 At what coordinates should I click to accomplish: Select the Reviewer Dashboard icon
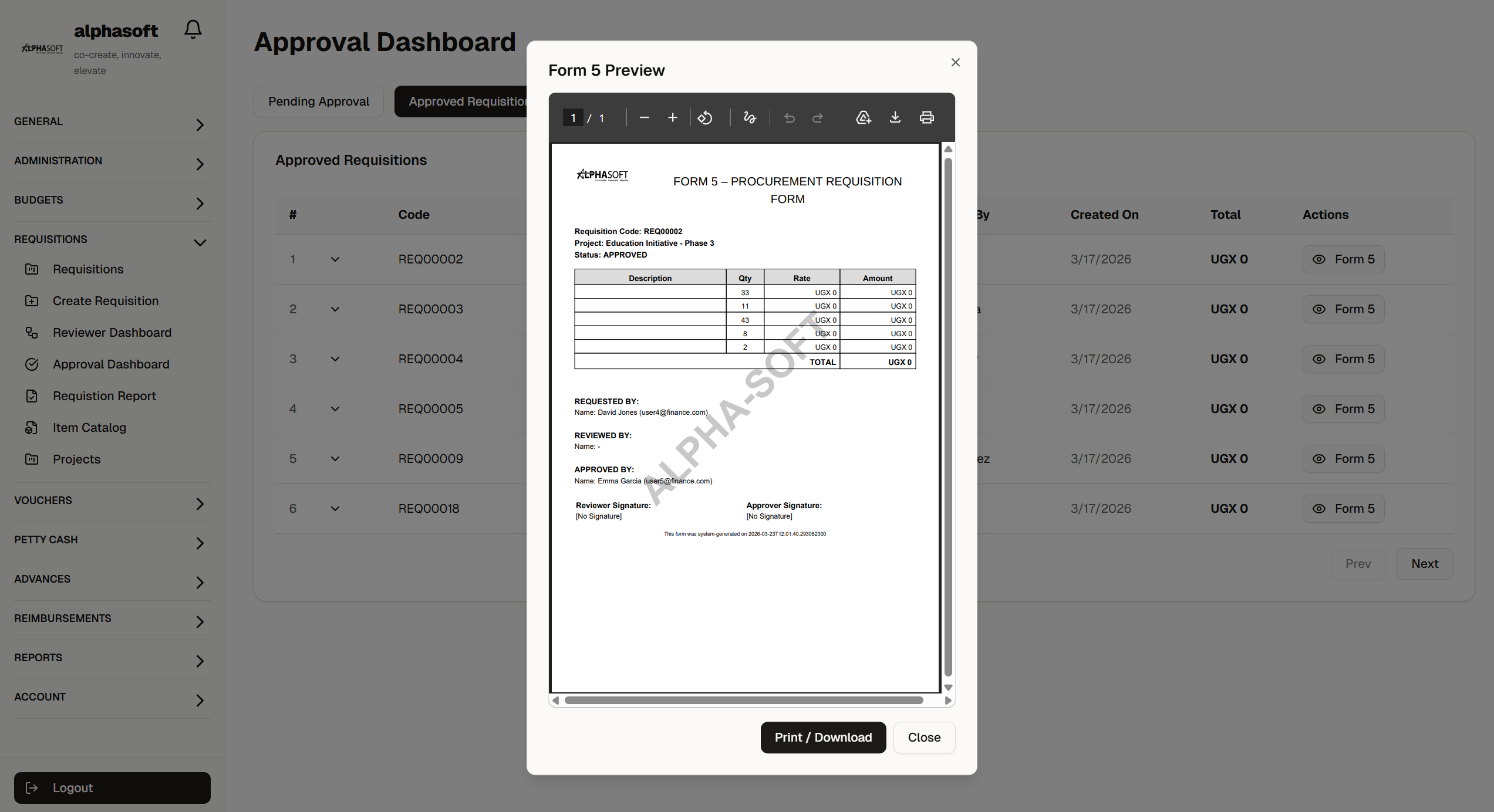click(x=32, y=332)
